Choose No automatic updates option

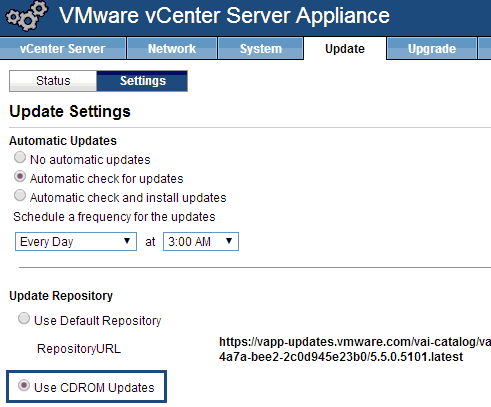click(x=20, y=157)
